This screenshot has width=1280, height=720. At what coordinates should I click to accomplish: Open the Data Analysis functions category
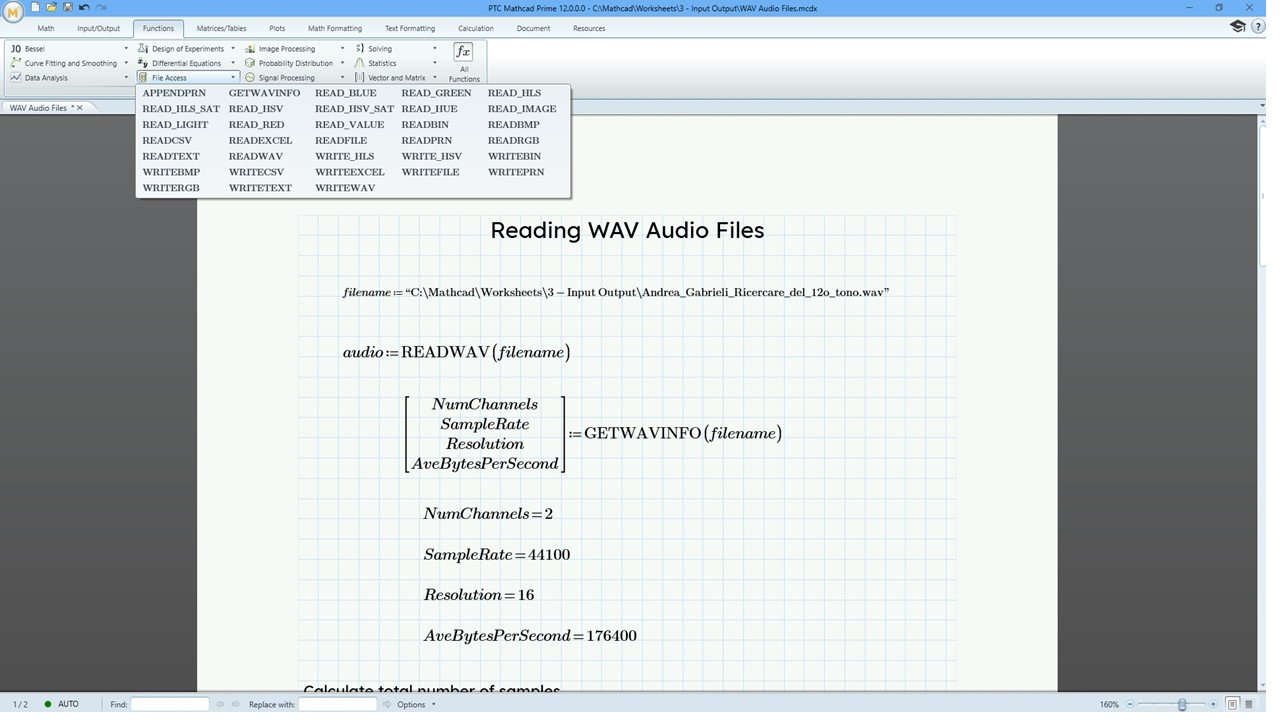pos(70,78)
